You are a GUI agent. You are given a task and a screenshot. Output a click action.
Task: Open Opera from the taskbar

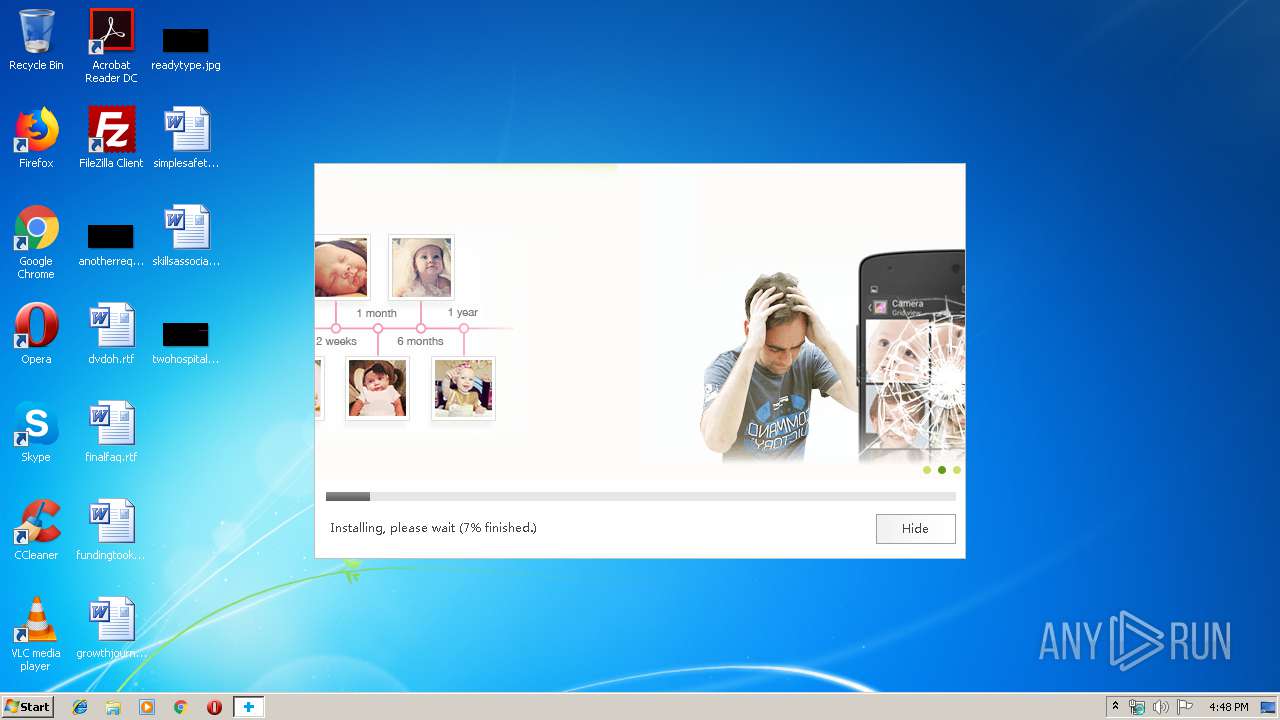pos(214,707)
